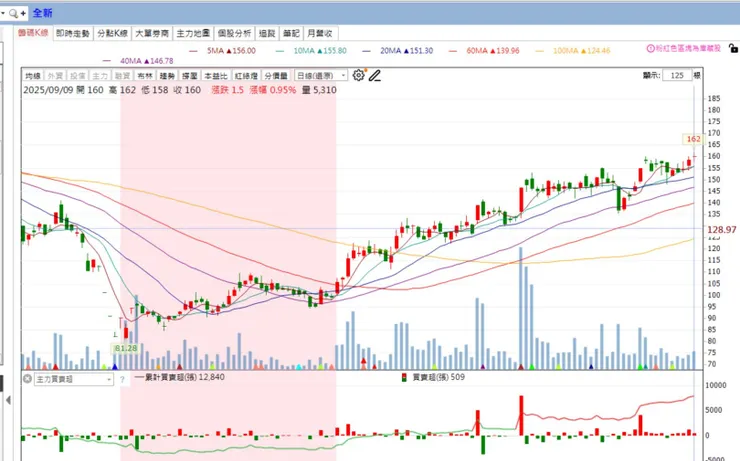
Task: Open the 主力買賣超 indicator dropdown
Action: [74, 379]
